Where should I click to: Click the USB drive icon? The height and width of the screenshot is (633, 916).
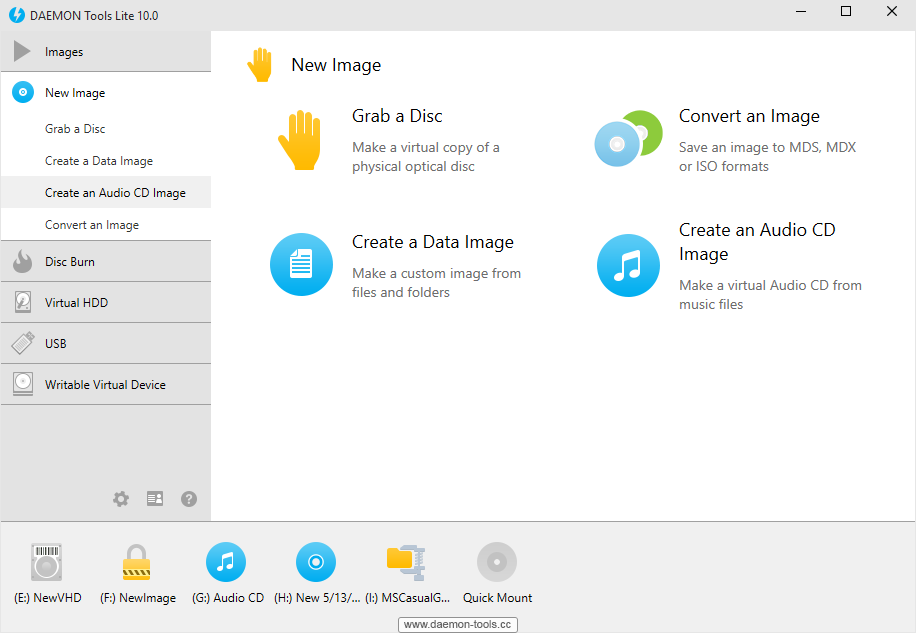pyautogui.click(x=21, y=343)
